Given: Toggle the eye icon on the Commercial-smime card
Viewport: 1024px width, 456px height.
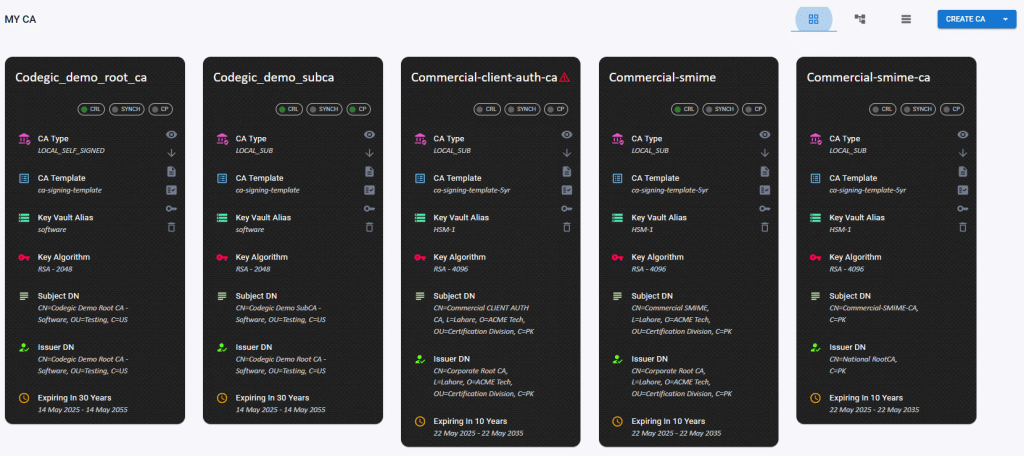Looking at the screenshot, I should [x=765, y=134].
